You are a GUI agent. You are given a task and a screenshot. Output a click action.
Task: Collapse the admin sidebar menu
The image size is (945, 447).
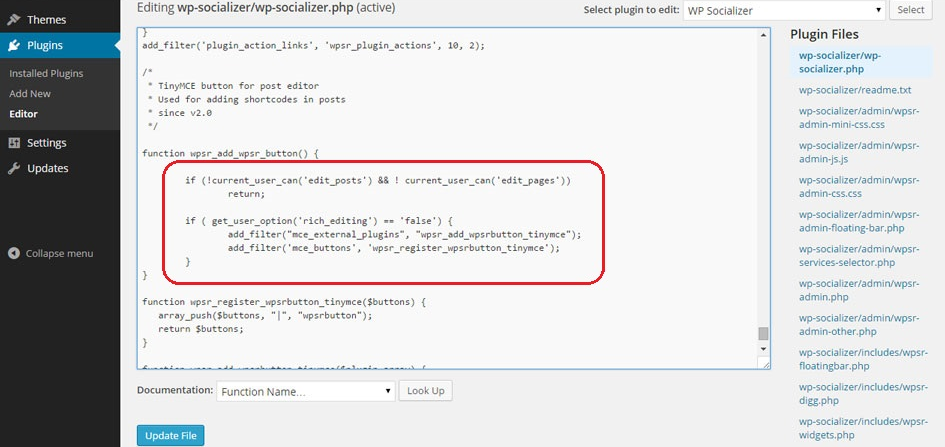pyautogui.click(x=51, y=254)
